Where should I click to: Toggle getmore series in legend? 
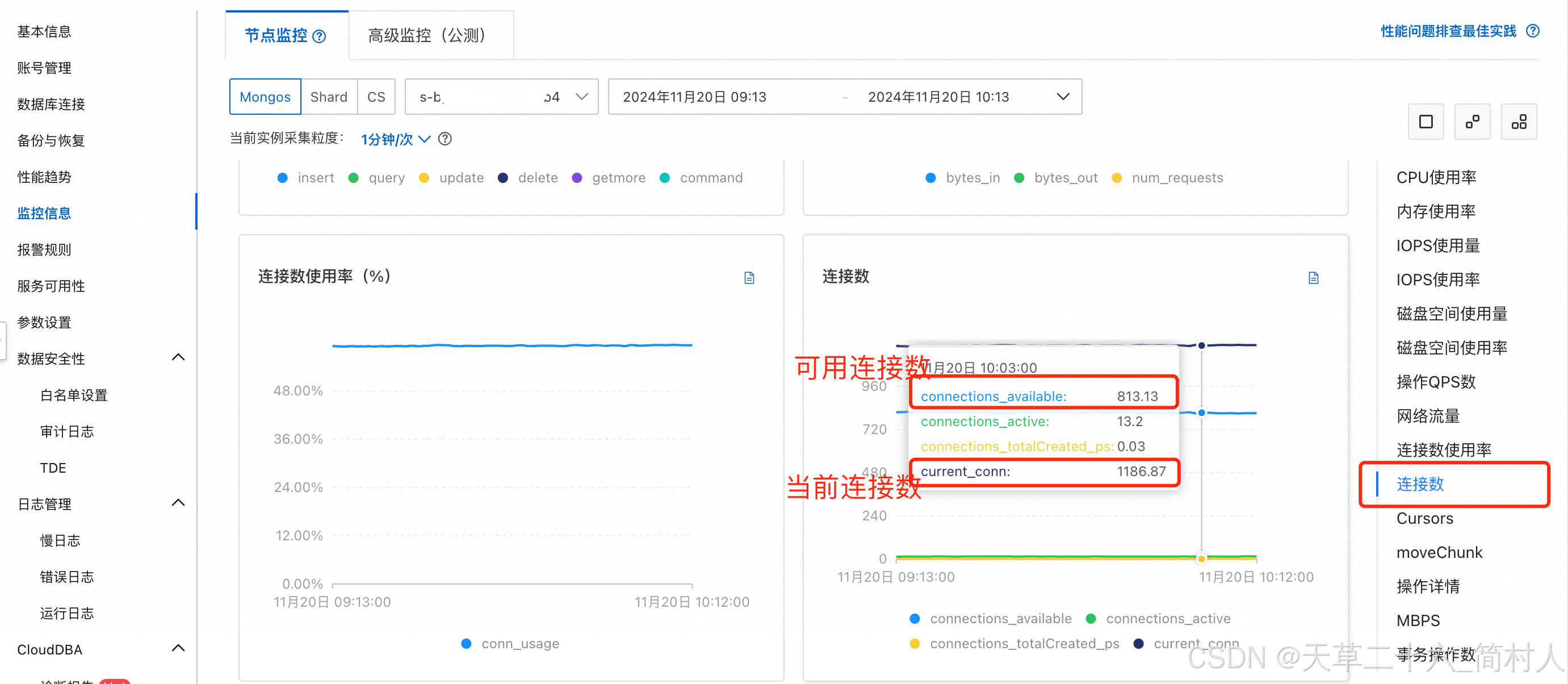pos(609,178)
